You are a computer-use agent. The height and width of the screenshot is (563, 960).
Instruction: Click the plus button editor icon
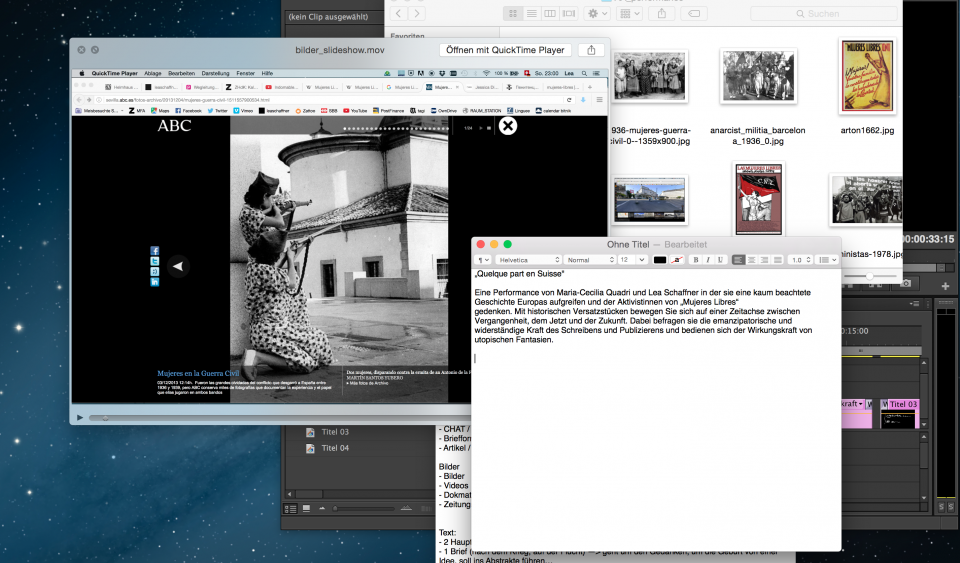pos(945,286)
